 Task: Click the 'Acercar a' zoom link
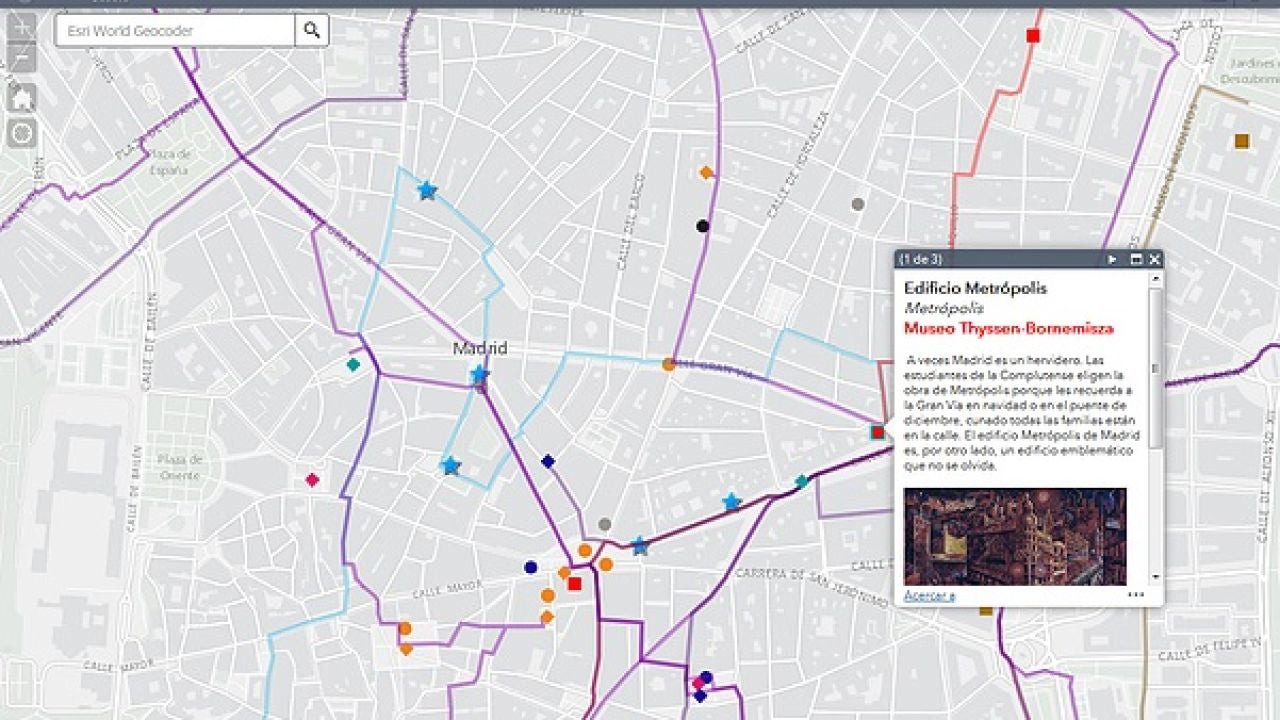(929, 596)
